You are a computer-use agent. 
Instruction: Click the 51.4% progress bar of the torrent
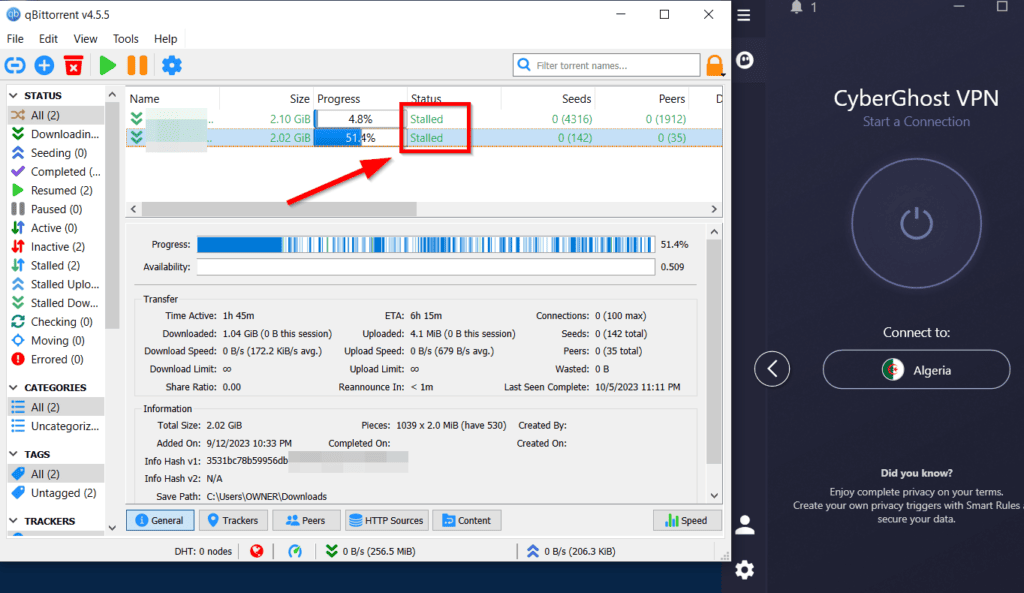(x=354, y=138)
